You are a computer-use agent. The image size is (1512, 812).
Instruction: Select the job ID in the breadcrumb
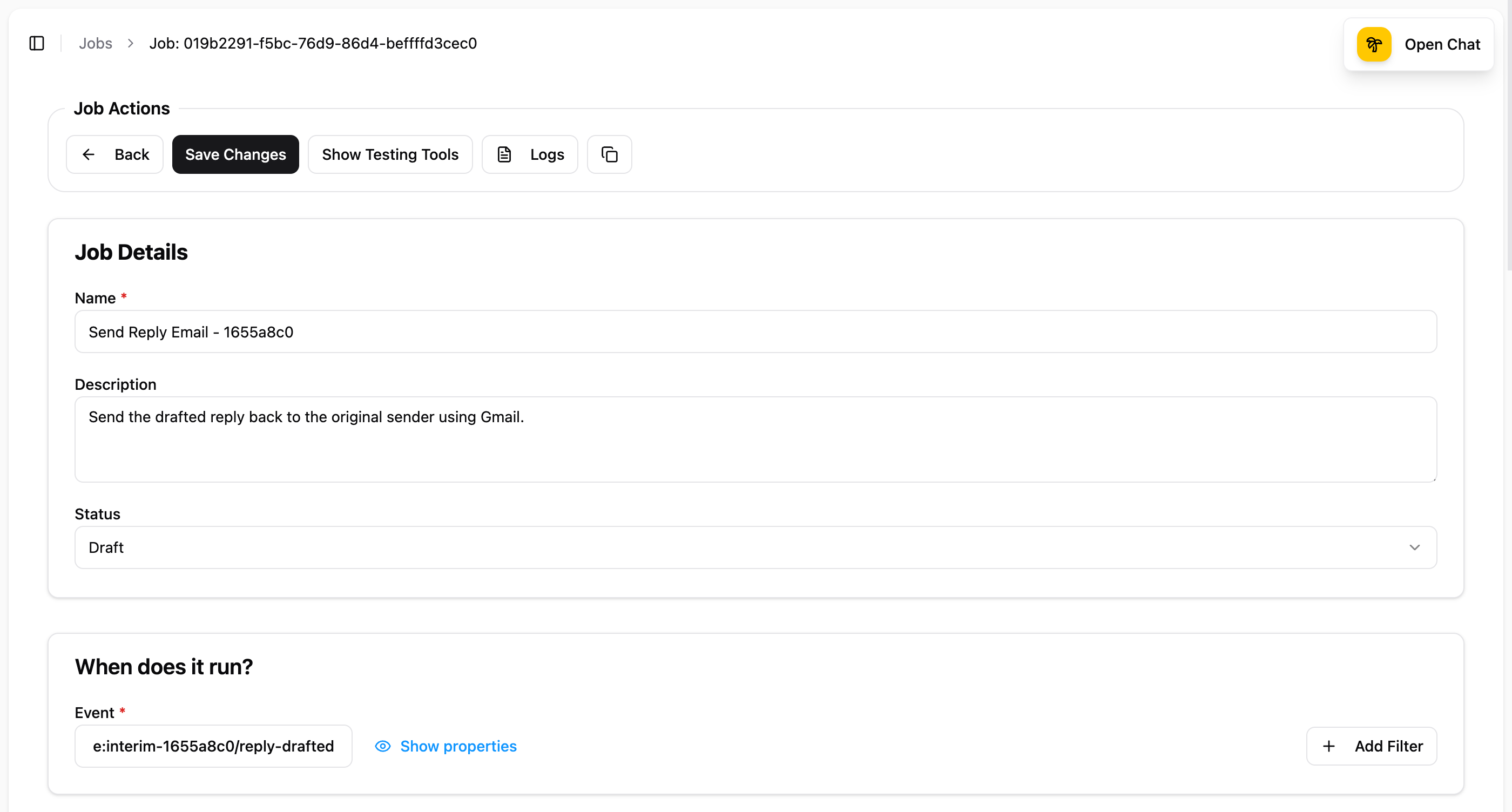[313, 43]
